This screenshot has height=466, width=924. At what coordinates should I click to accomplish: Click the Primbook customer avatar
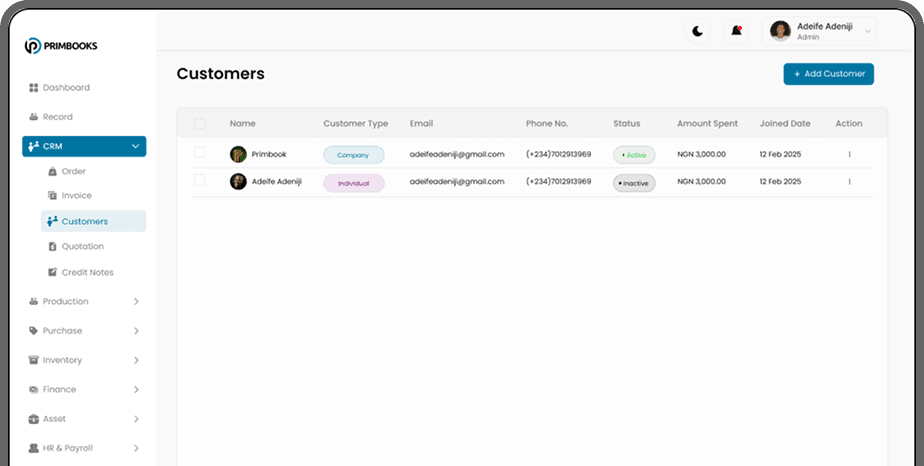238,154
